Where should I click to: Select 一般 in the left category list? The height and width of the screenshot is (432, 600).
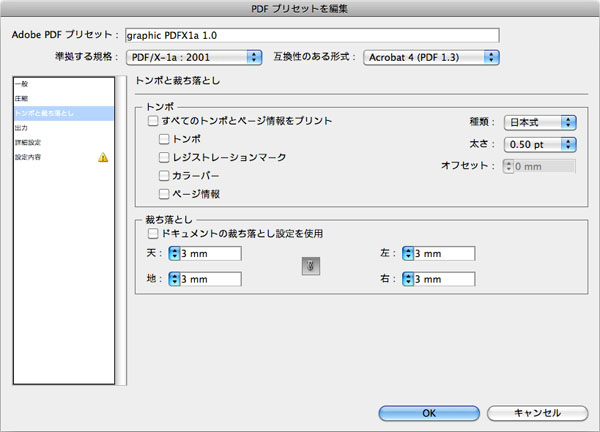pyautogui.click(x=21, y=85)
